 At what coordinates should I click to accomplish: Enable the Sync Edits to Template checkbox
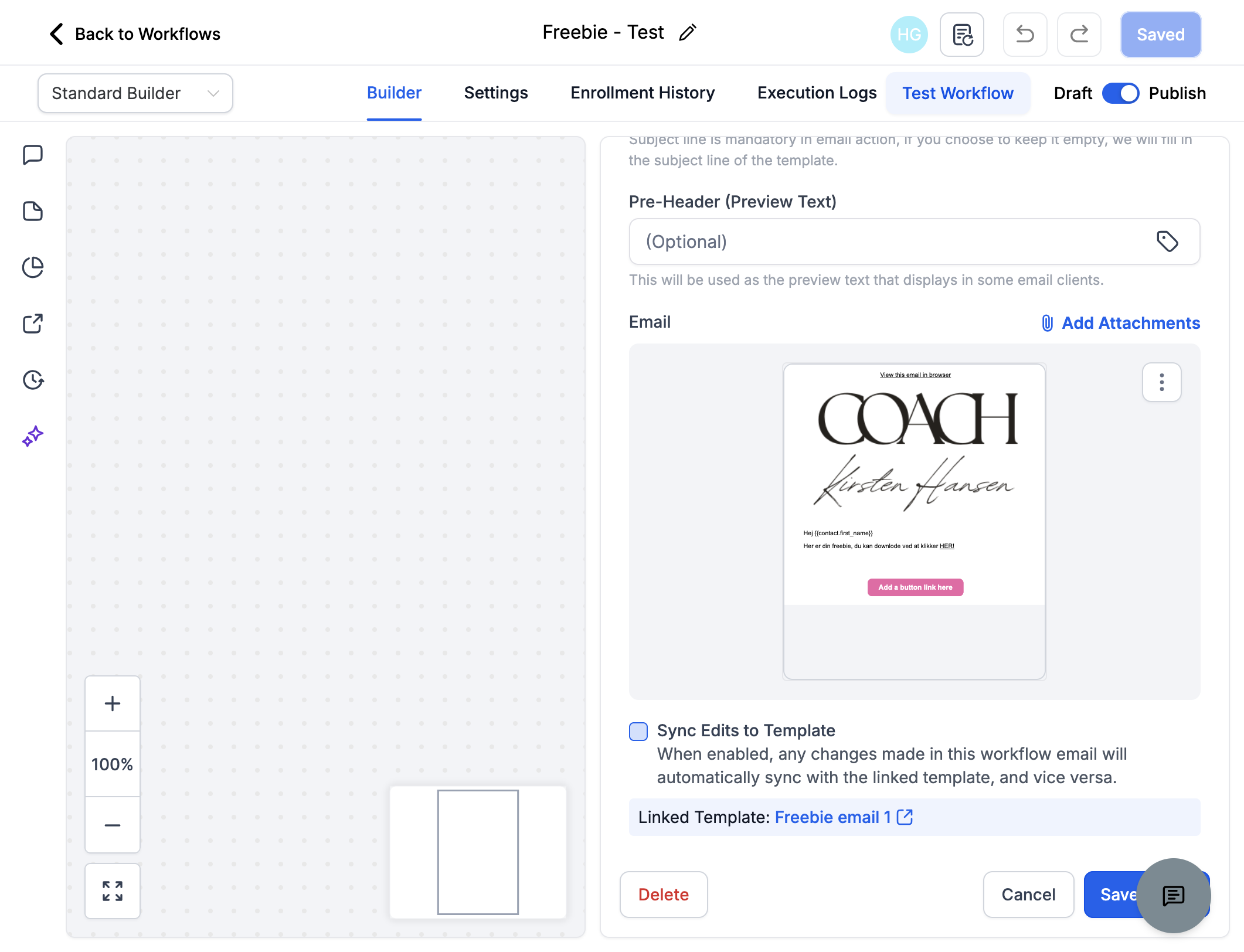pyautogui.click(x=638, y=731)
